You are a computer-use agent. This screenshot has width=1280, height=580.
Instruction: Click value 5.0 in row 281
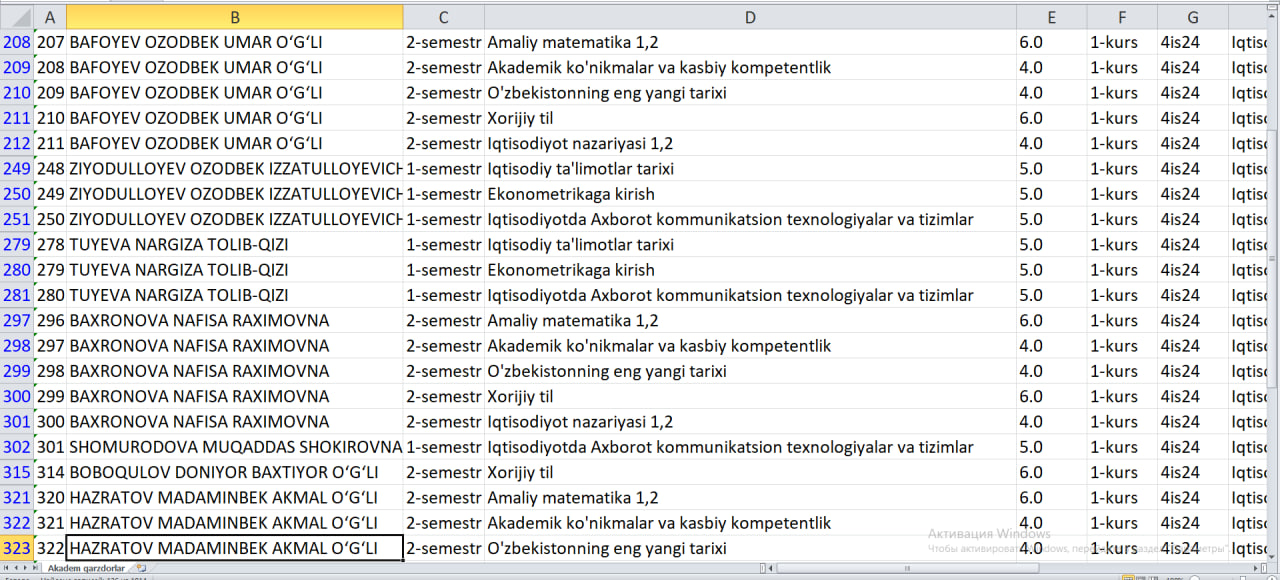tap(1052, 295)
